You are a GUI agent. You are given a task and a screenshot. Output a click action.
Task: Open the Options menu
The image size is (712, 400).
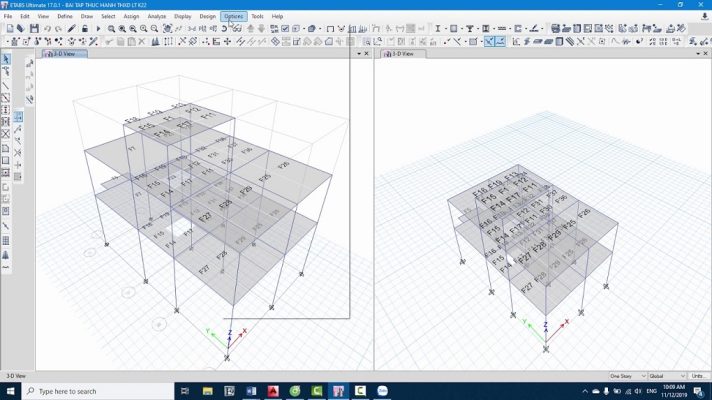tap(233, 17)
